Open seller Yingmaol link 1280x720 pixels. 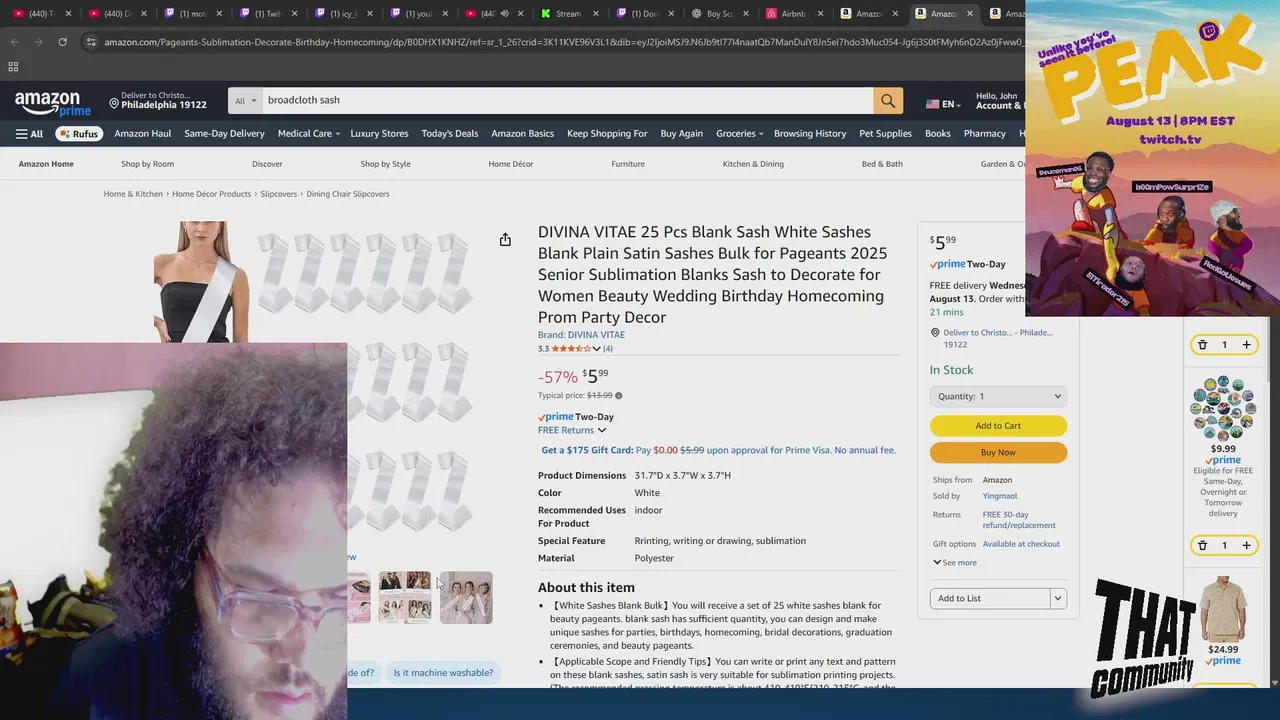[1000, 496]
